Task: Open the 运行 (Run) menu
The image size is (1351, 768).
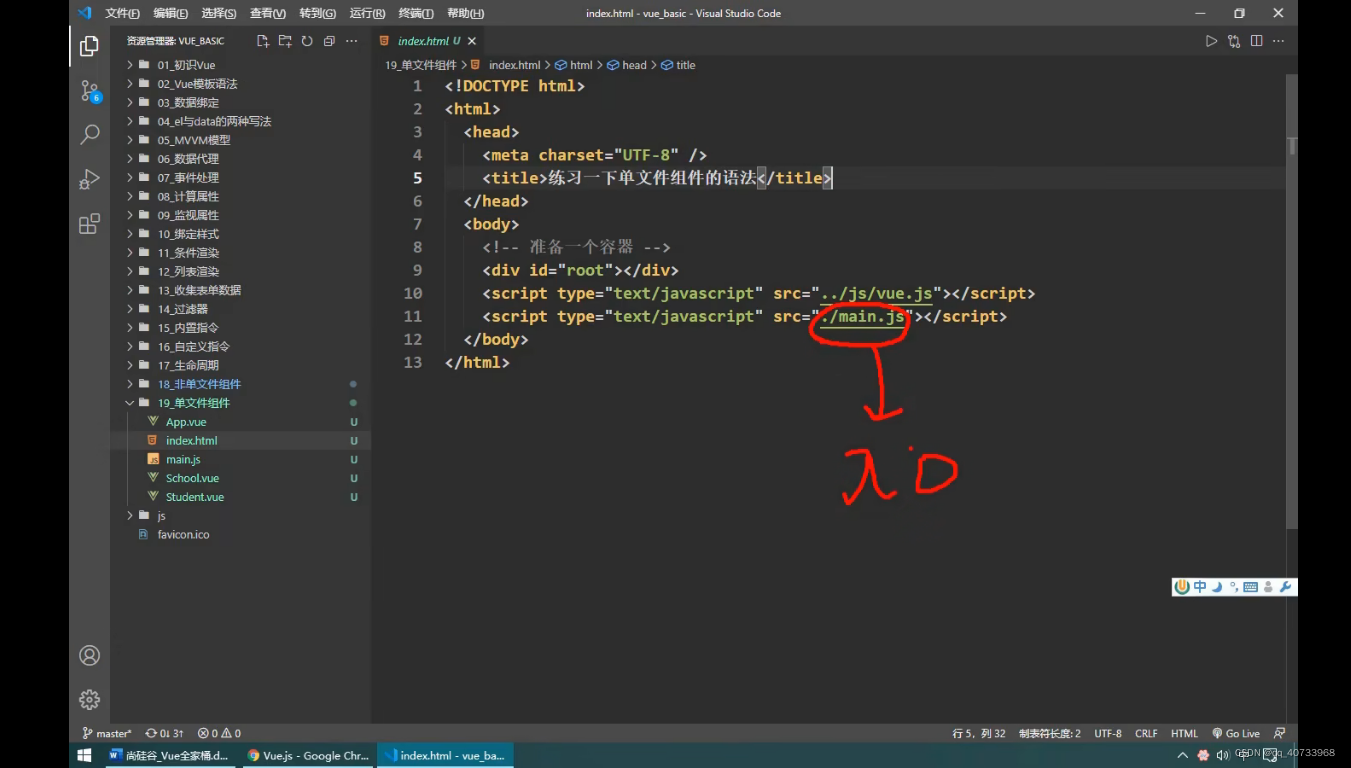Action: (x=367, y=13)
